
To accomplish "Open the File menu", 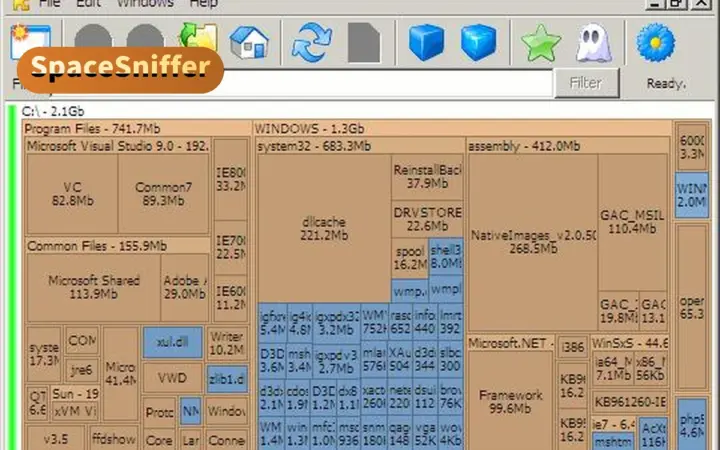I will [50, 4].
